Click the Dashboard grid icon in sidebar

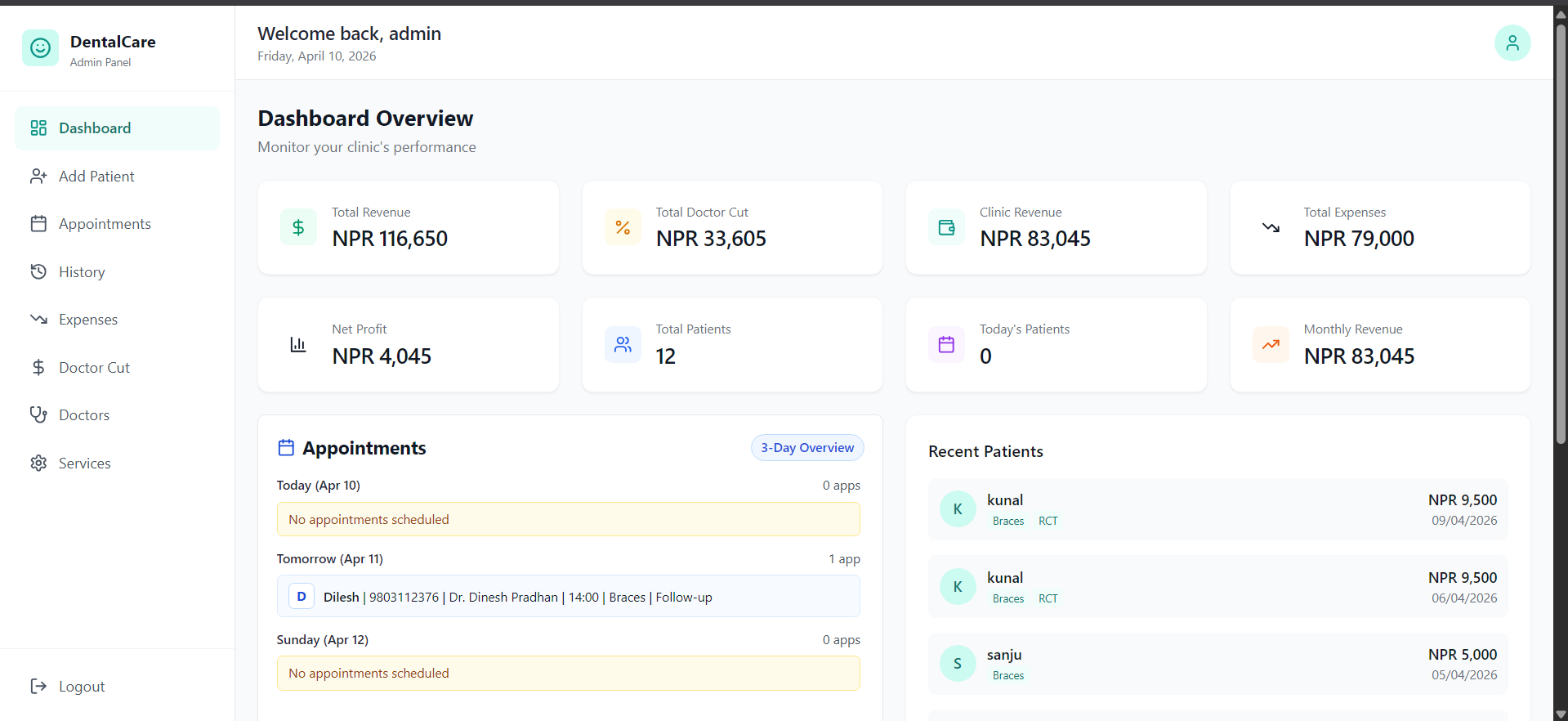38,128
